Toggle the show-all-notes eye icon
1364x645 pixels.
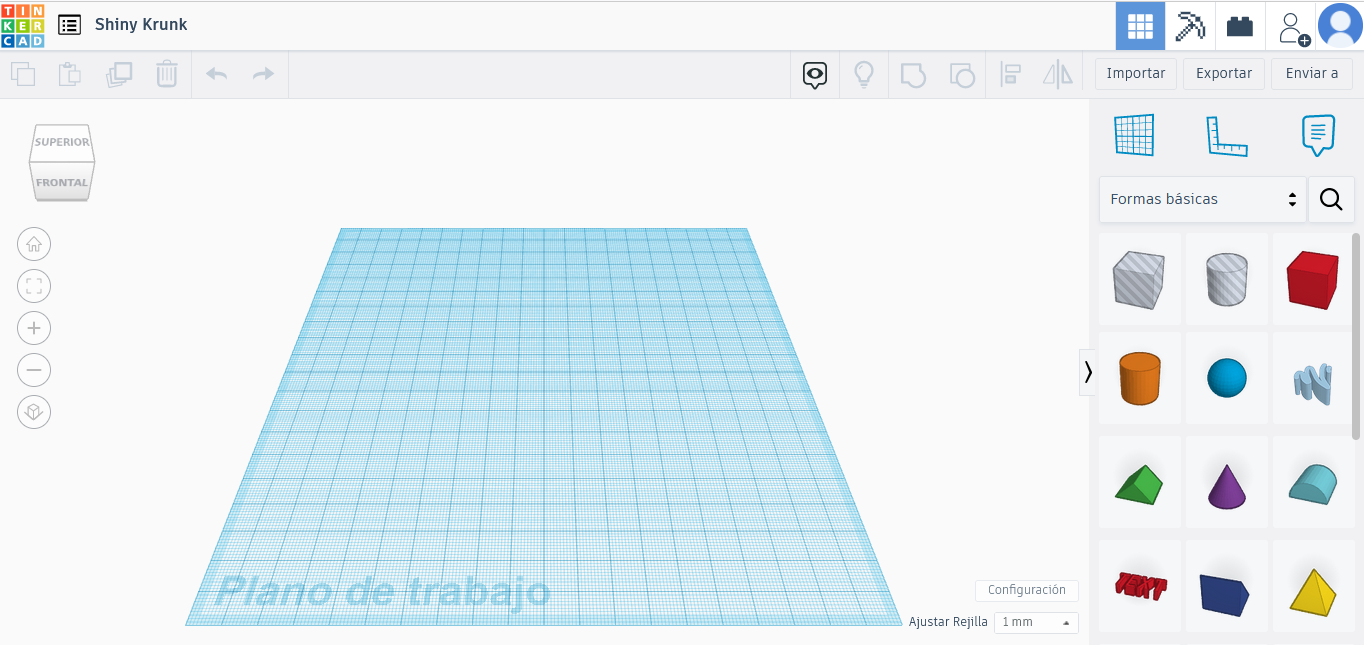[x=814, y=74]
